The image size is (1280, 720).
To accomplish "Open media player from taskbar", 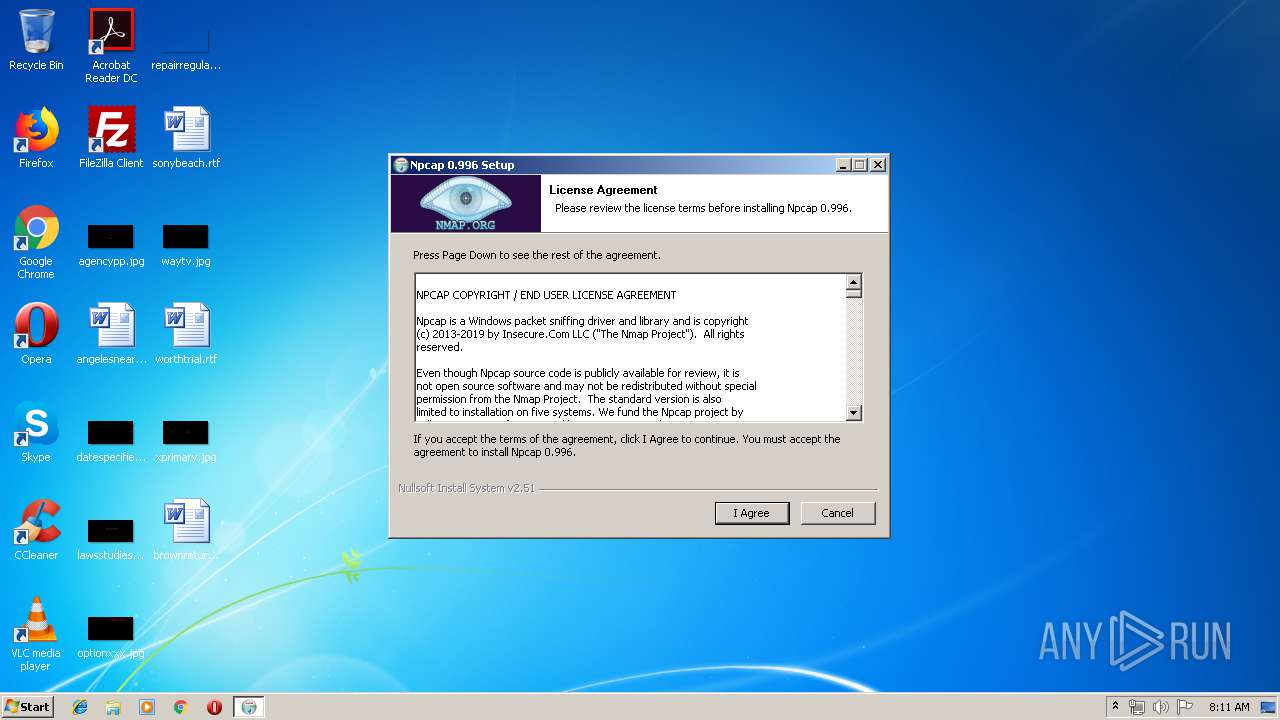I will click(147, 707).
